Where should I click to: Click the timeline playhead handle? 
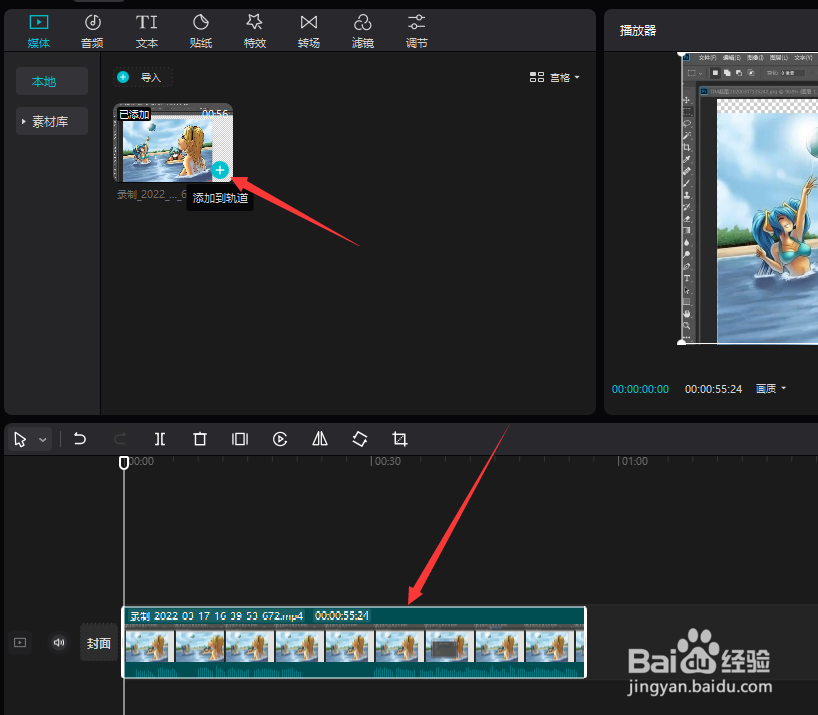point(124,463)
